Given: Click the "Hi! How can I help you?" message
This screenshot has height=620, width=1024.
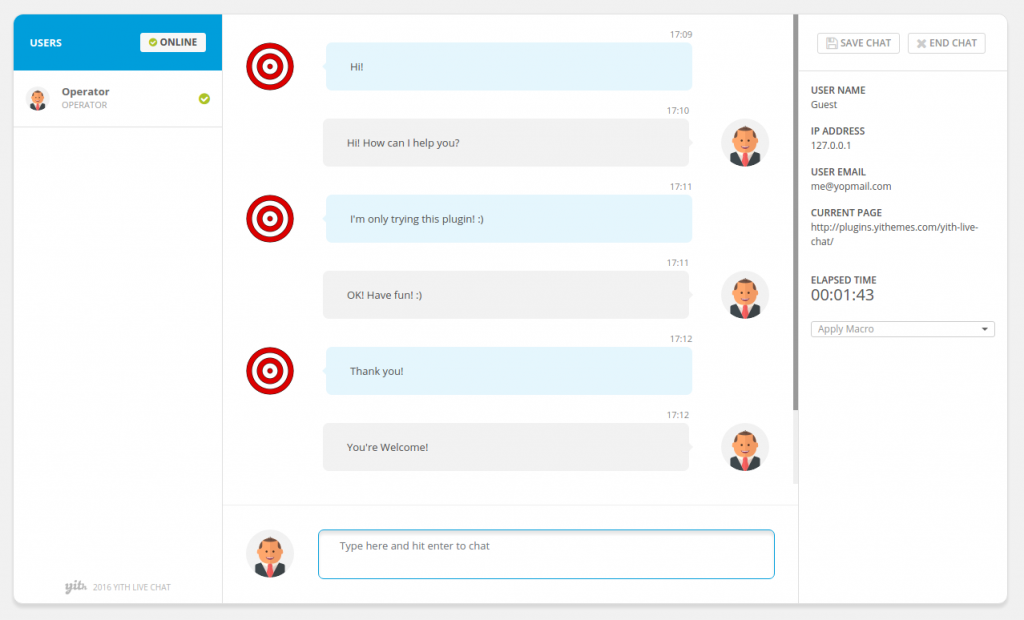Looking at the screenshot, I should (x=505, y=142).
